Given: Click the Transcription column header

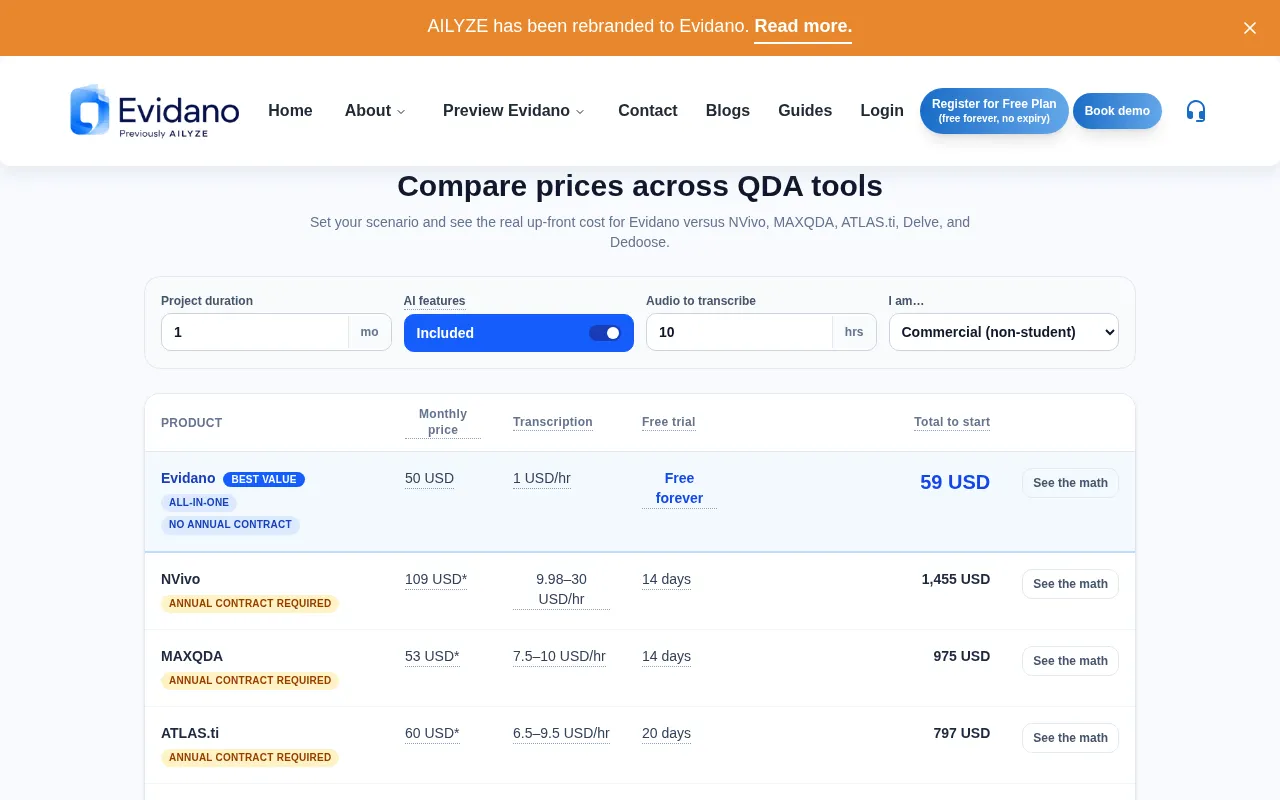Looking at the screenshot, I should pyautogui.click(x=553, y=422).
